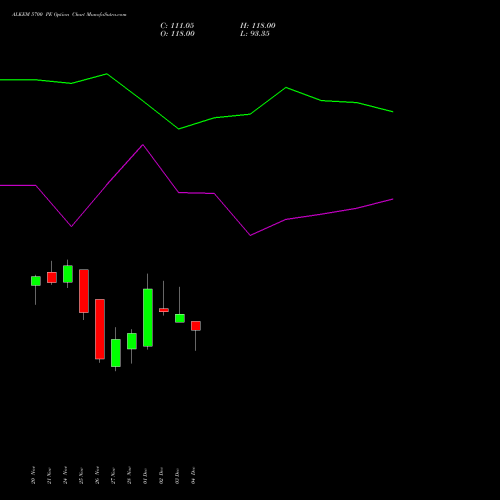Click the green candlestick for 20 Nov
Viewport: 500px width, 500px height.
(36, 281)
